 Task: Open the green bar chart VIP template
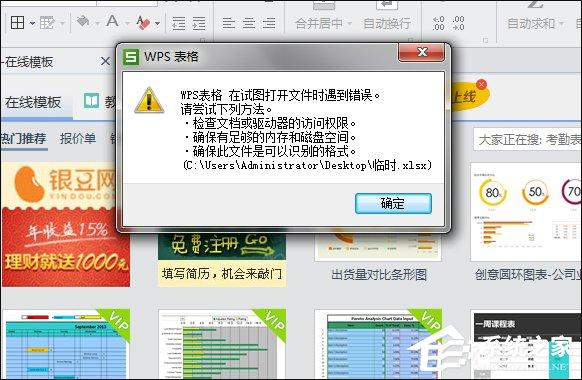coord(222,344)
